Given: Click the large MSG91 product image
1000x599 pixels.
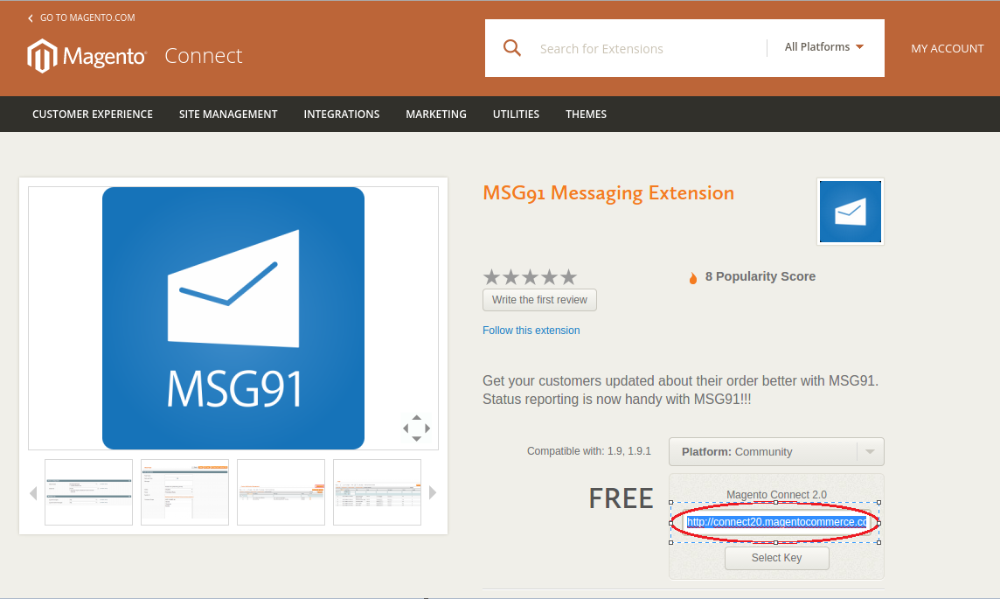Looking at the screenshot, I should pyautogui.click(x=233, y=318).
